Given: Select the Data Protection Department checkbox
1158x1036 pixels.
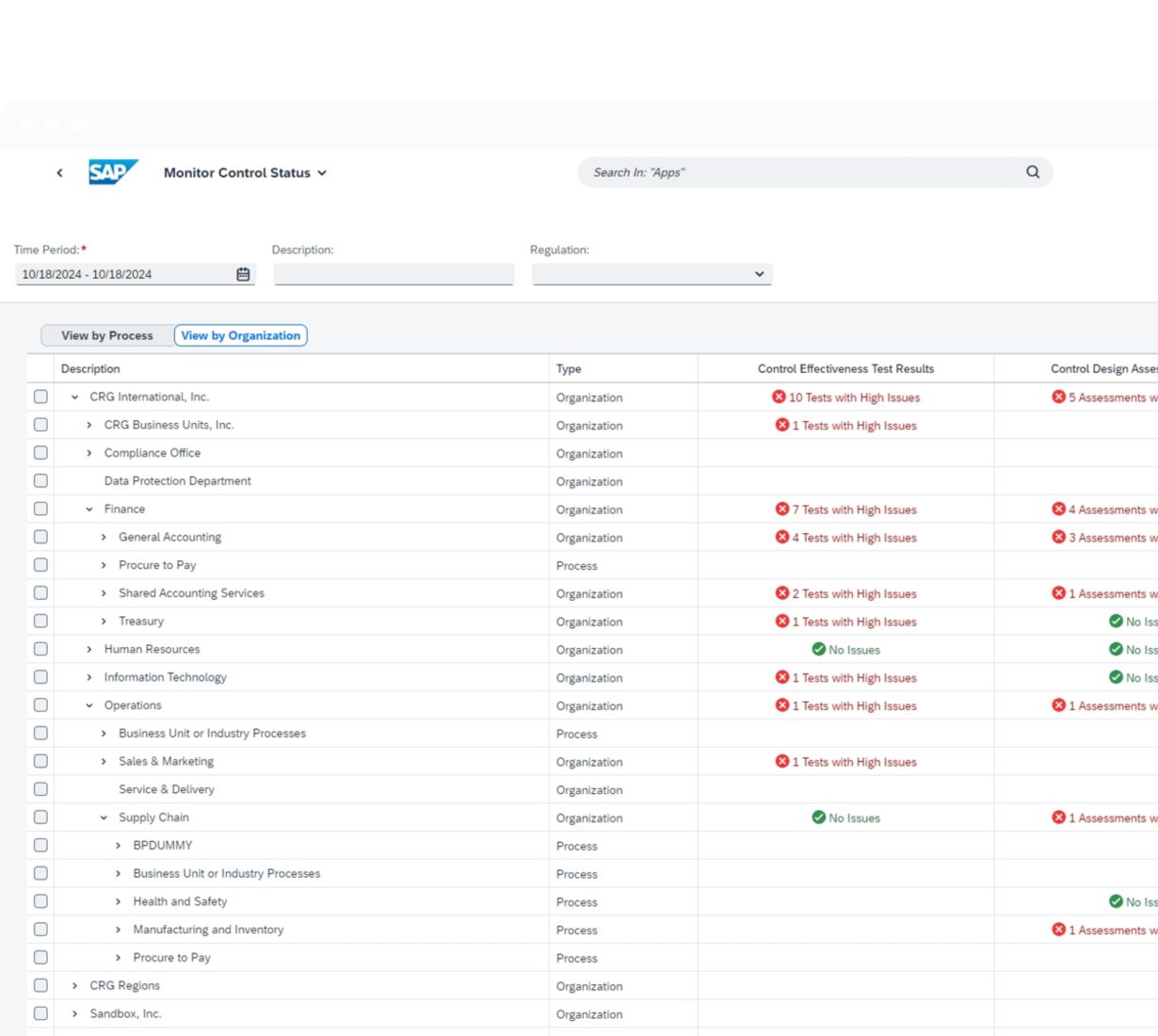Looking at the screenshot, I should pyautogui.click(x=40, y=481).
